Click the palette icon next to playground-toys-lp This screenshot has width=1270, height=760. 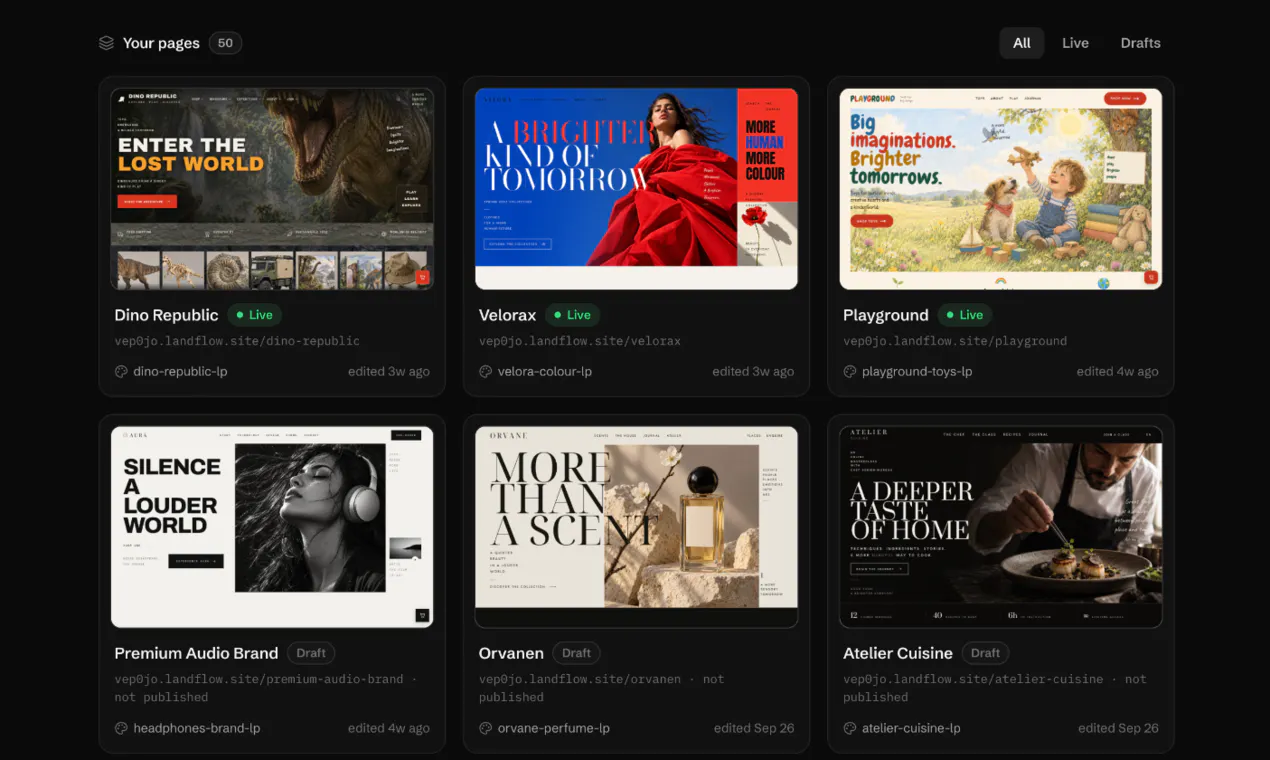coord(850,371)
